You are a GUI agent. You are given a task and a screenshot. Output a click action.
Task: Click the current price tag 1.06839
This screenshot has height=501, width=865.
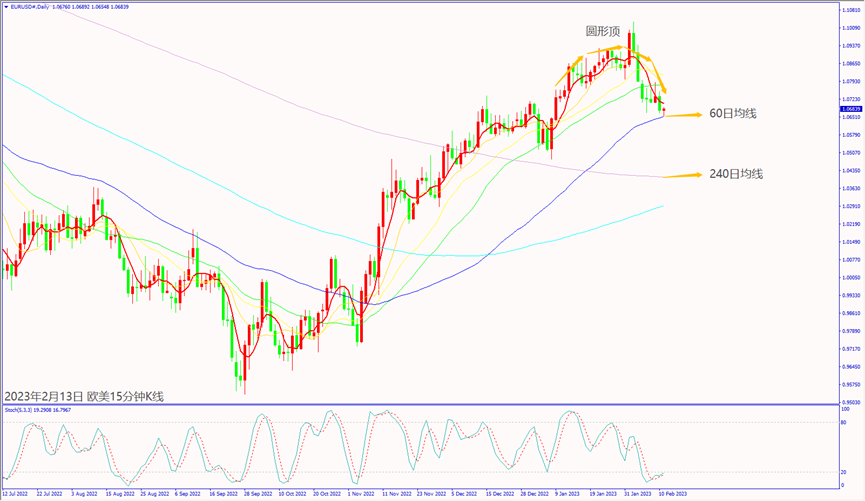click(x=849, y=108)
